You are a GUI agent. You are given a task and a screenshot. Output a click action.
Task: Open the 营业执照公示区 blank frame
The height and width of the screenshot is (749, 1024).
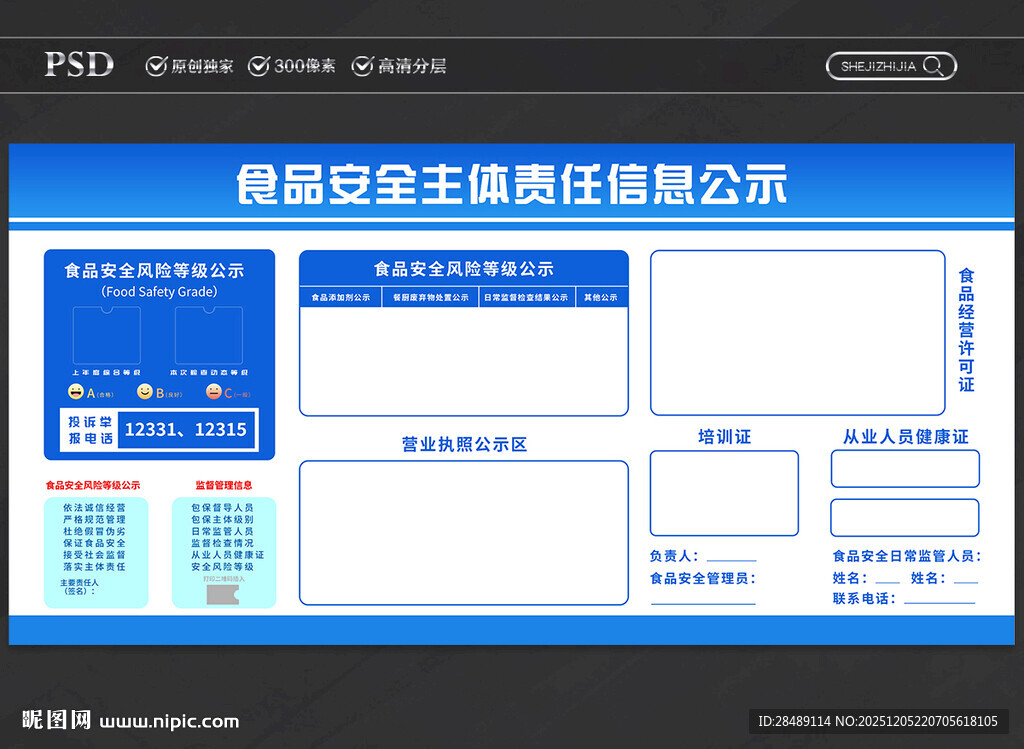pos(464,532)
